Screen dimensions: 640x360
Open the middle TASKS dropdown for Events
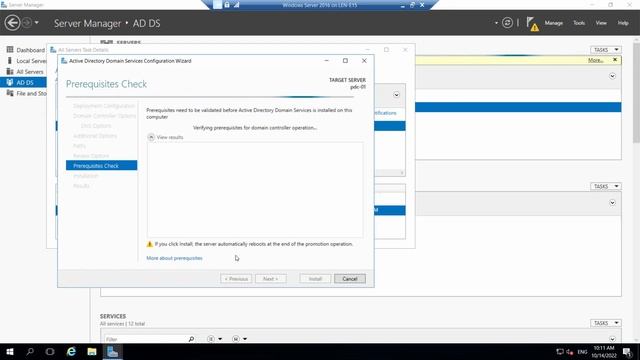[606, 187]
